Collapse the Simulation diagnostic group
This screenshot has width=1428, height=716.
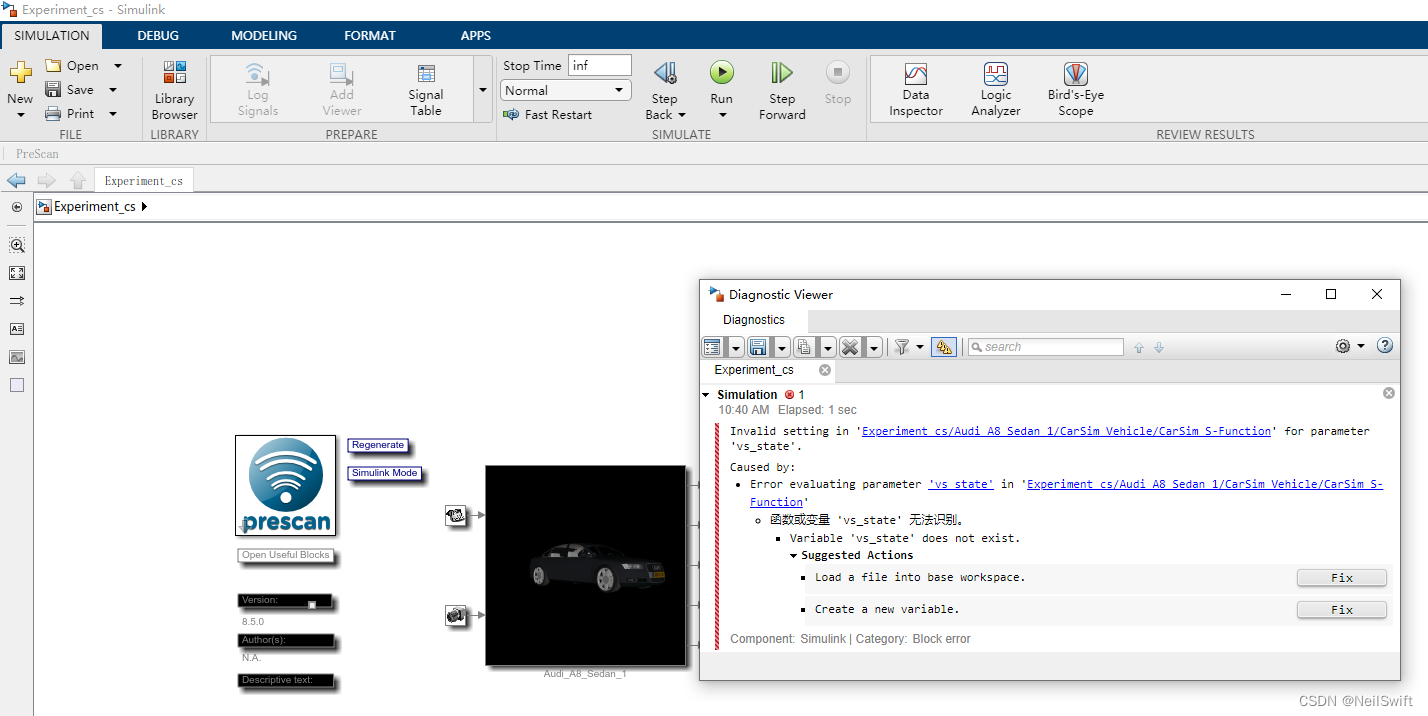(707, 395)
